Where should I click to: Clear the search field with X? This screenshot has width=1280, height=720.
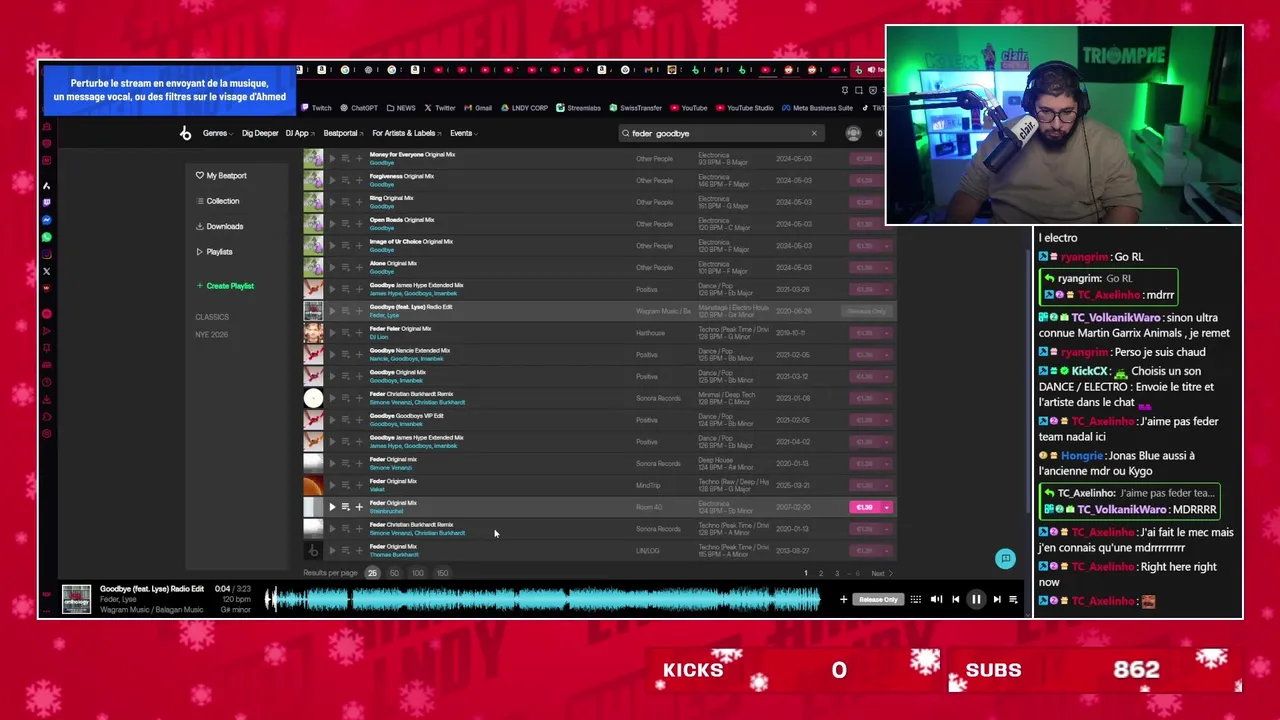point(814,133)
